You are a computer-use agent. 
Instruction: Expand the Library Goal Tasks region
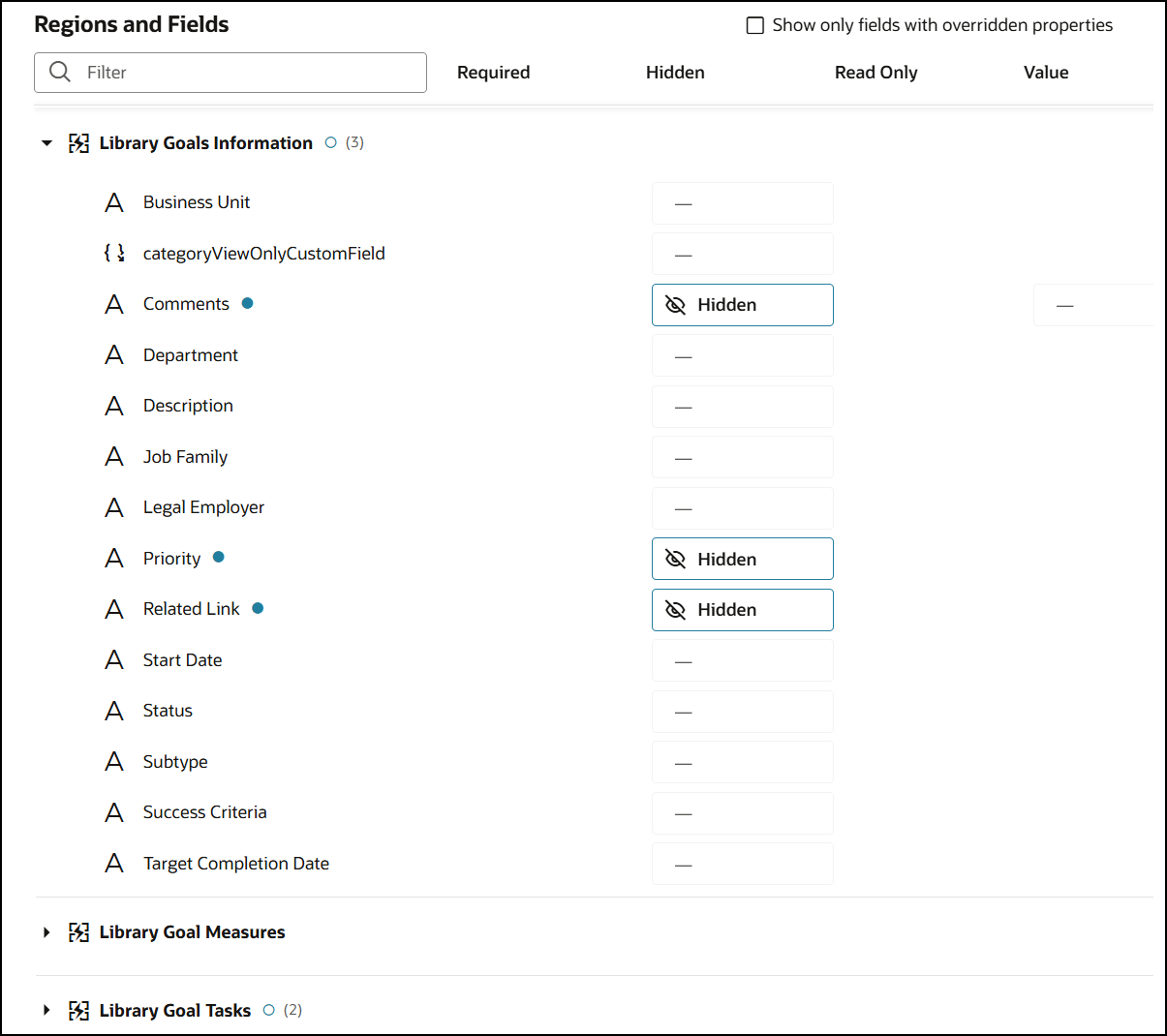[46, 1011]
